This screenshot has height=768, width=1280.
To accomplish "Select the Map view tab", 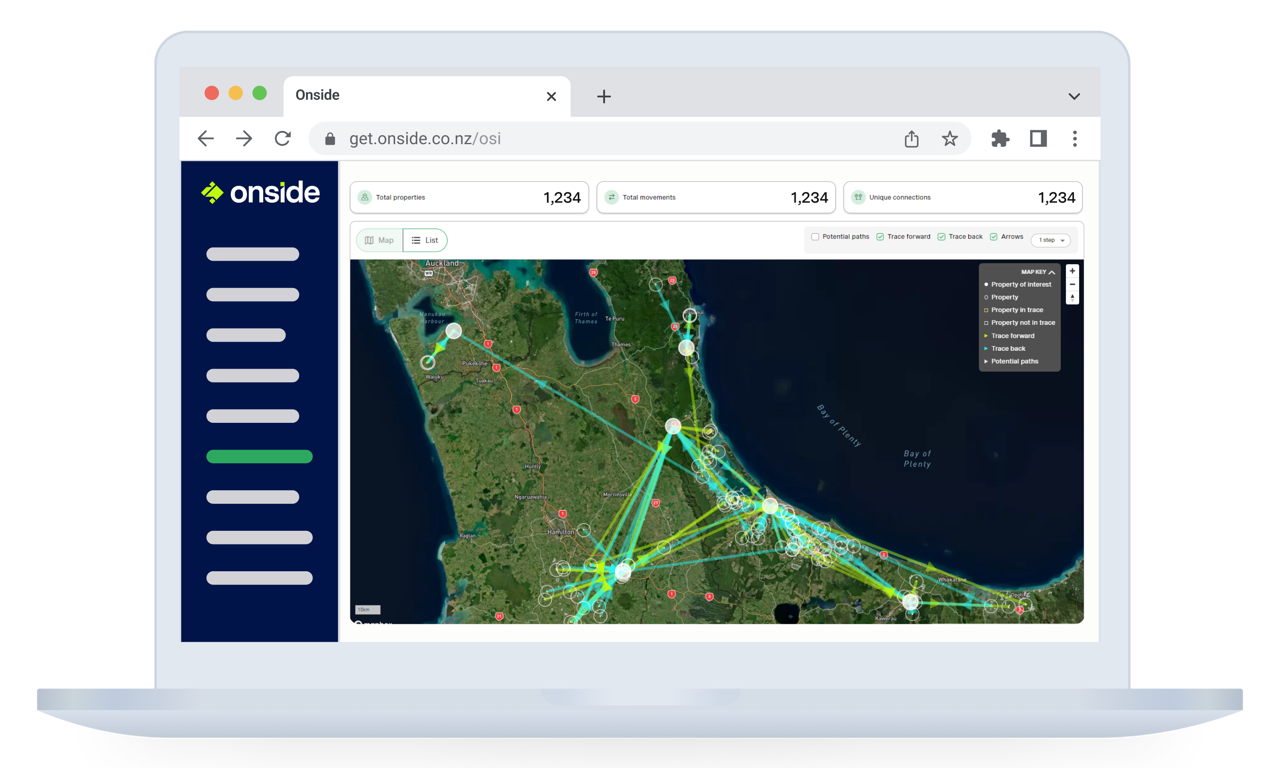I will click(380, 240).
